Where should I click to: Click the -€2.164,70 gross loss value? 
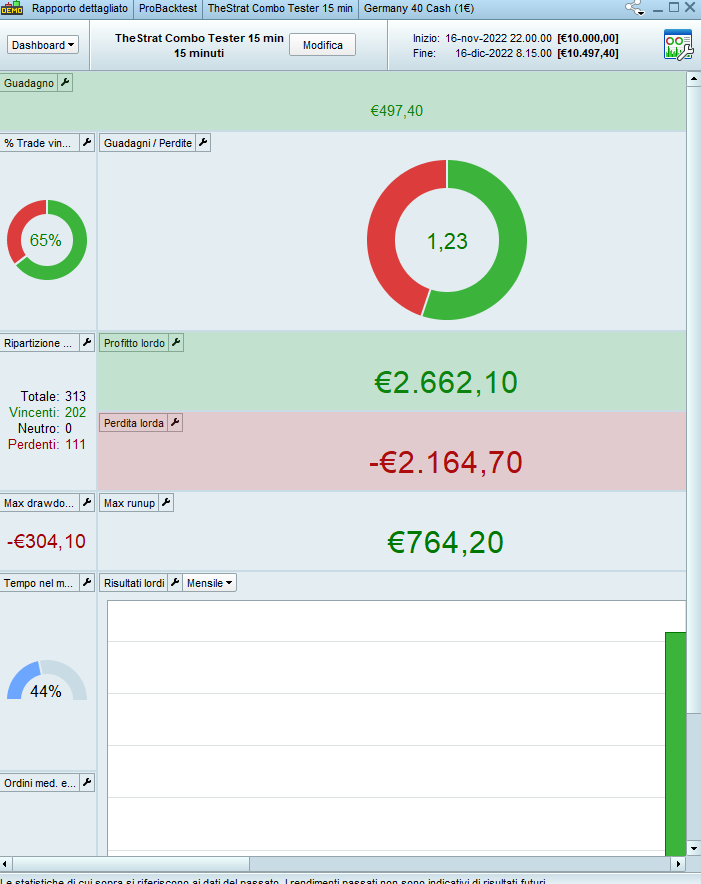(x=446, y=462)
